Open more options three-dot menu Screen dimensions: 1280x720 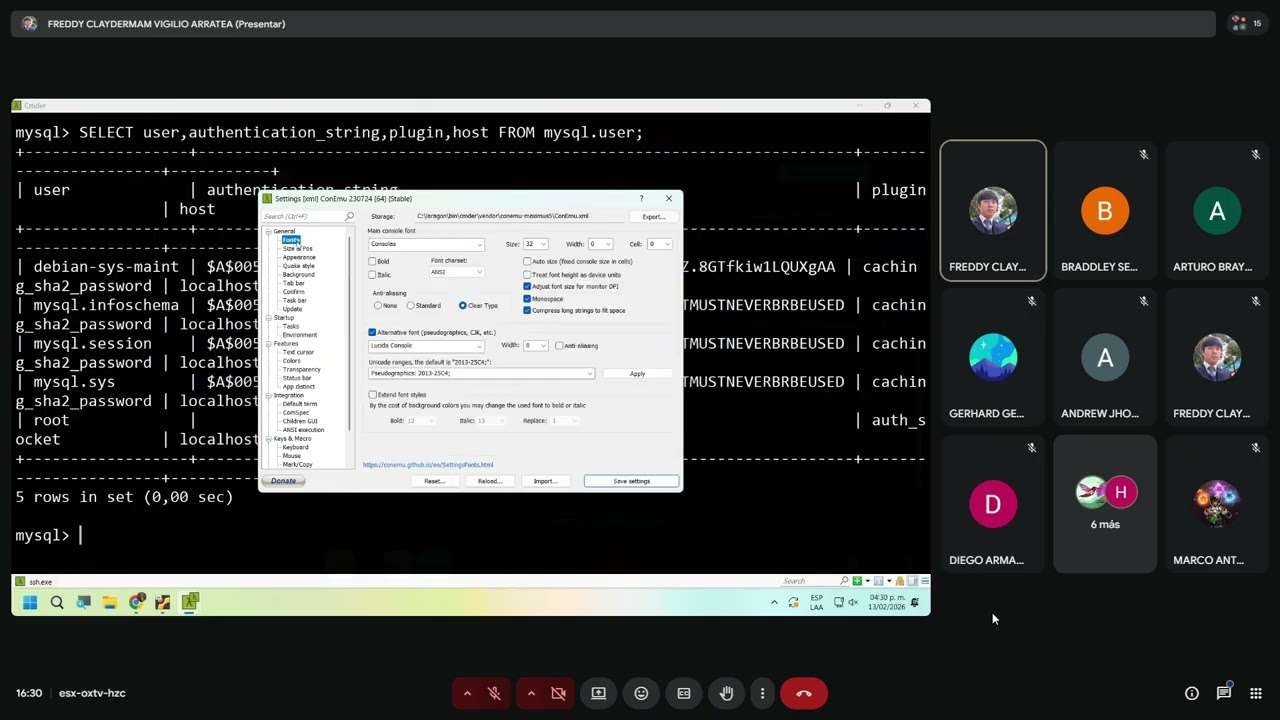coord(762,693)
